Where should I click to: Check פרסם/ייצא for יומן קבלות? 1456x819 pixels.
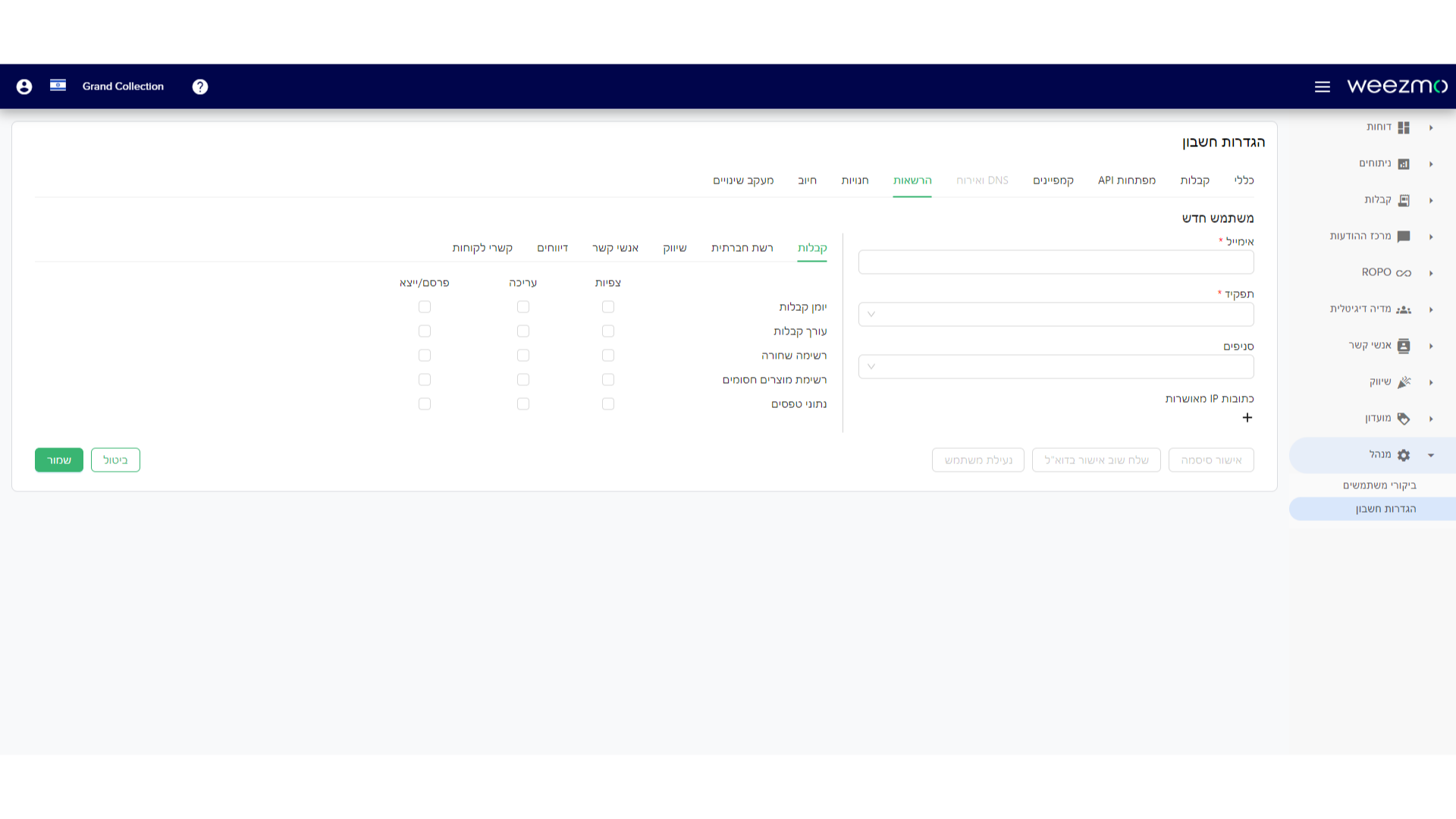click(425, 307)
